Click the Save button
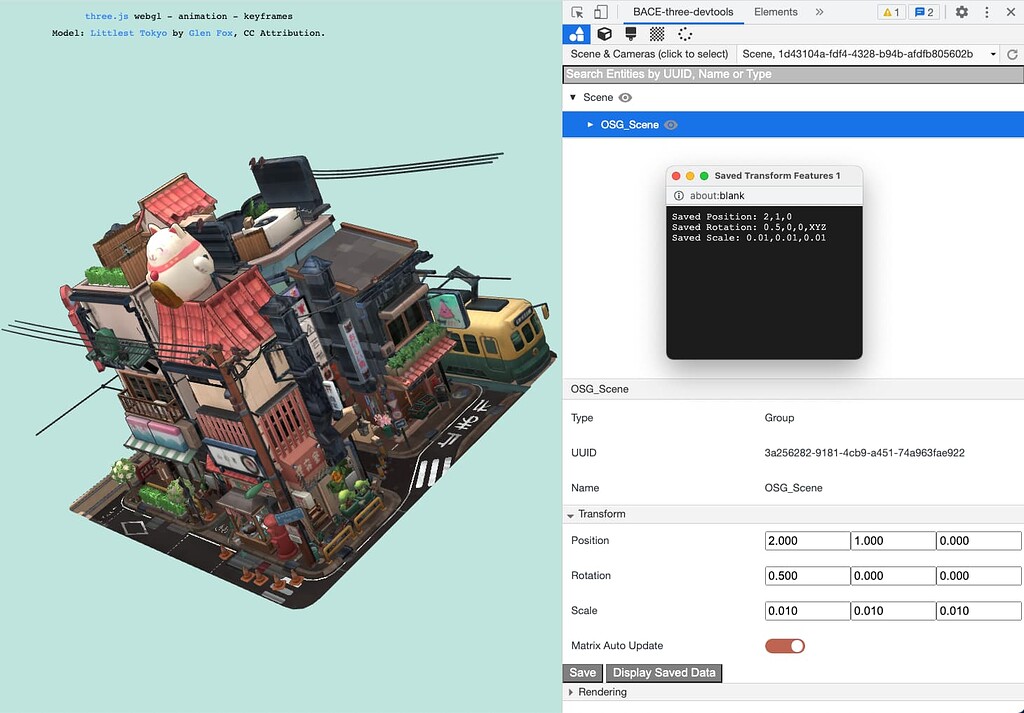This screenshot has height=713, width=1024. tap(582, 672)
